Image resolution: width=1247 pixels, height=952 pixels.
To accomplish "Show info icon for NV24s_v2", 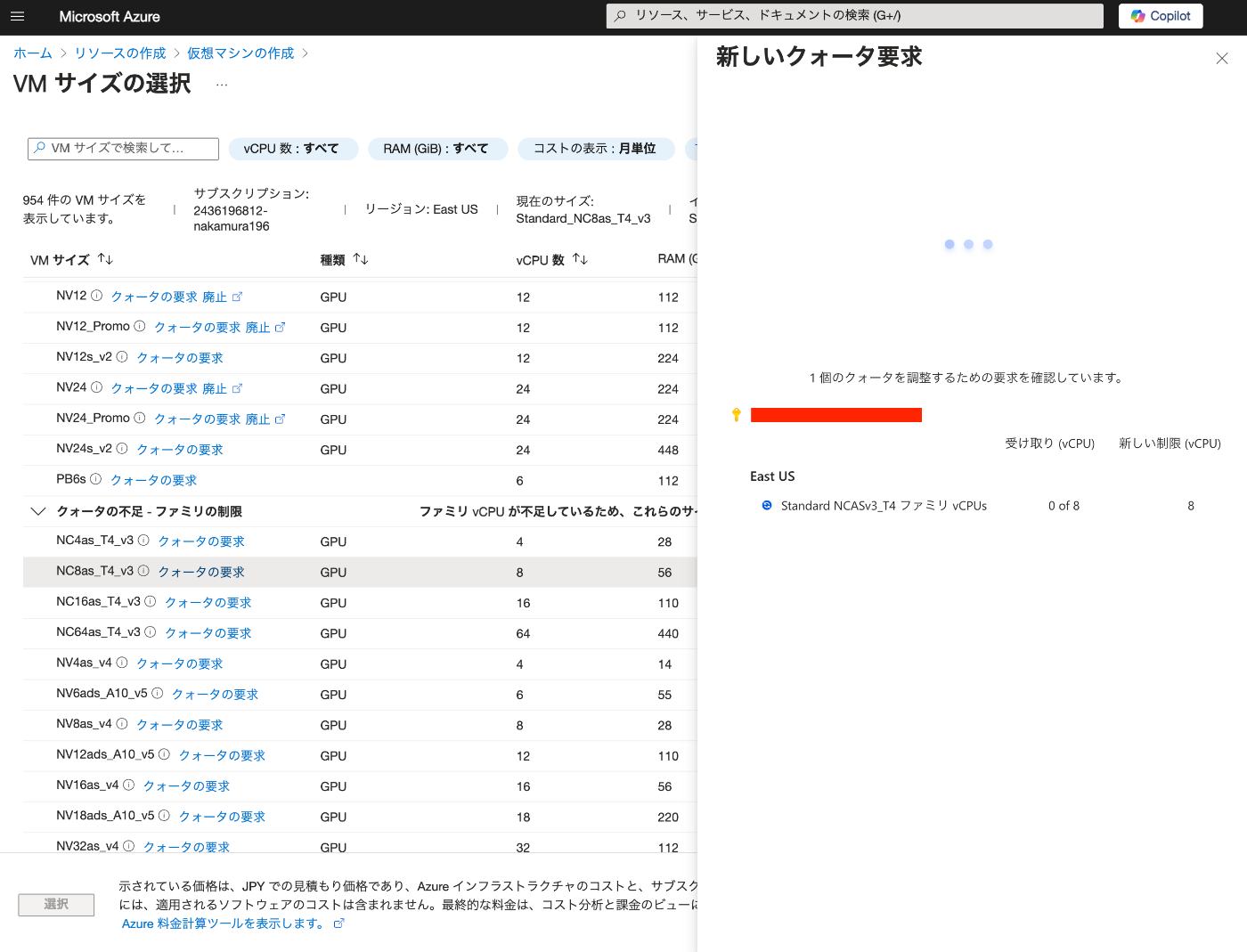I will click(x=122, y=448).
